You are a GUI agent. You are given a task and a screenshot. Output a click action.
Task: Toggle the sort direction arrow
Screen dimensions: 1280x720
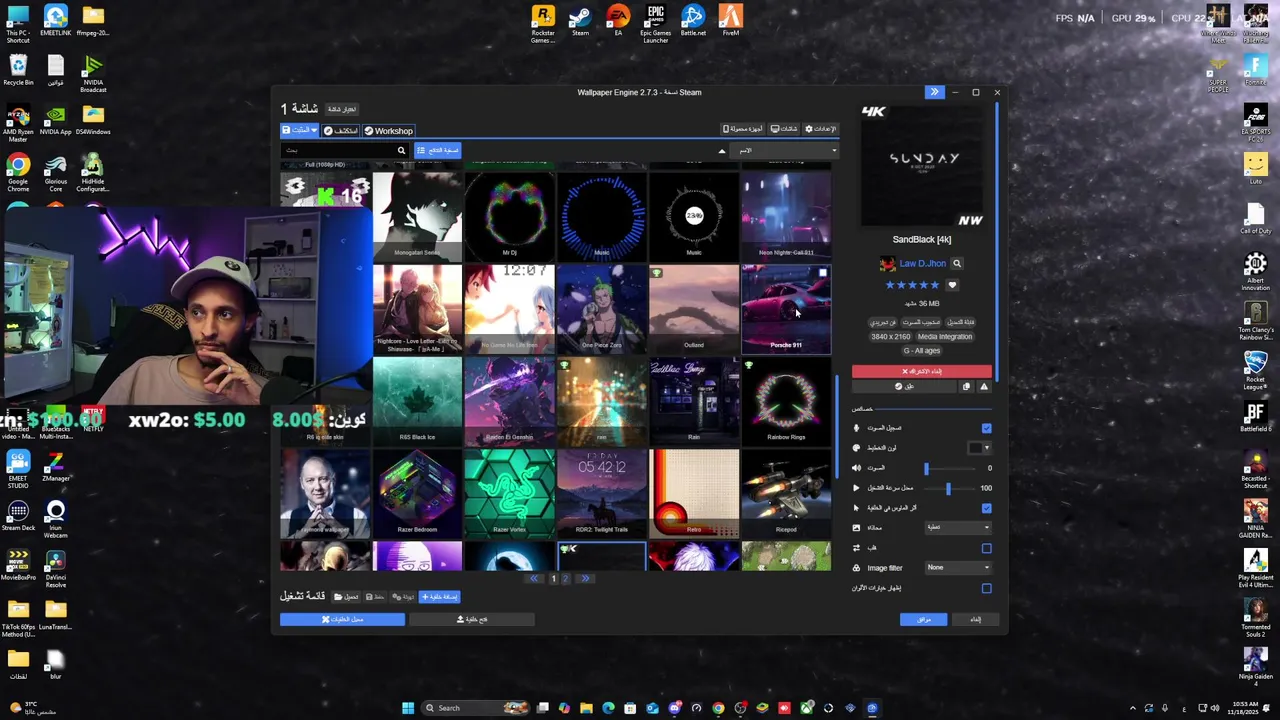point(721,151)
